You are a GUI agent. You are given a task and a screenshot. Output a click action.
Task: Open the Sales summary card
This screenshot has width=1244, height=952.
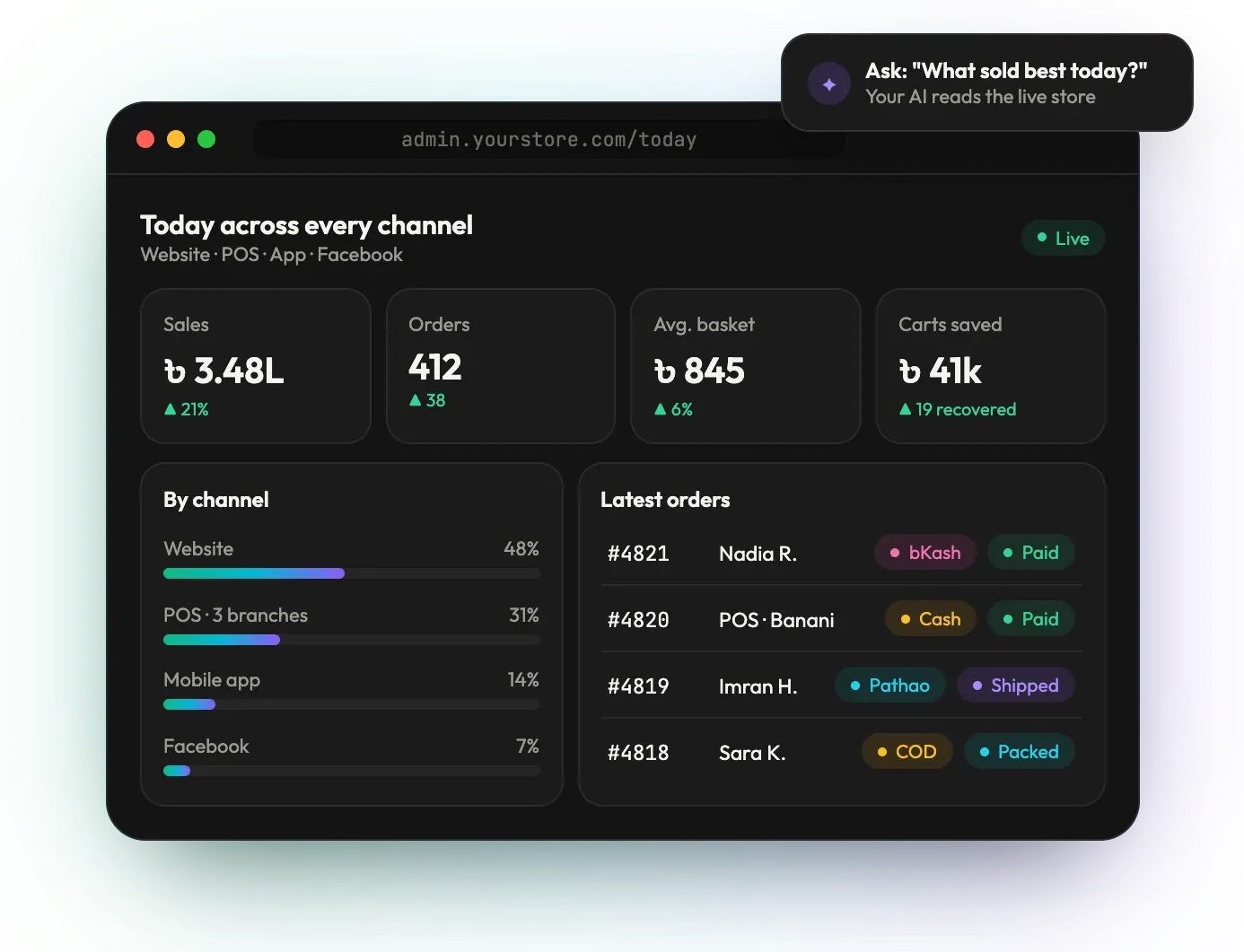coord(256,366)
